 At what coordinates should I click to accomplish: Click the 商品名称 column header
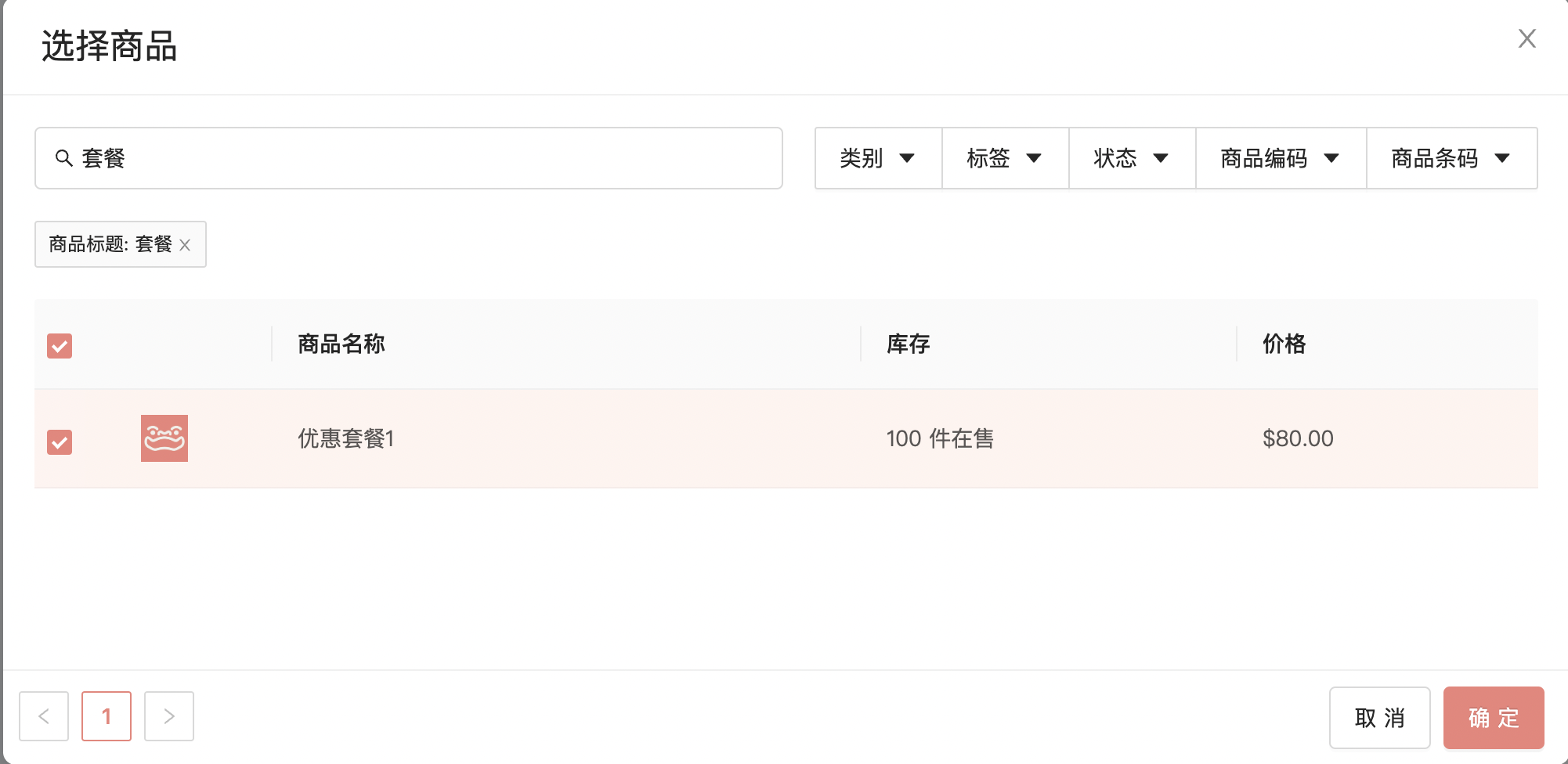(x=341, y=344)
